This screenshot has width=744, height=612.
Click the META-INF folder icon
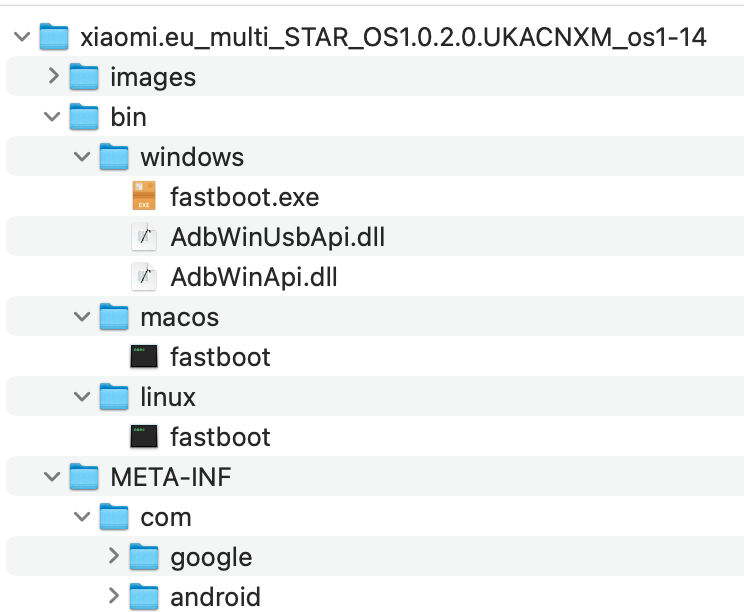pyautogui.click(x=84, y=477)
